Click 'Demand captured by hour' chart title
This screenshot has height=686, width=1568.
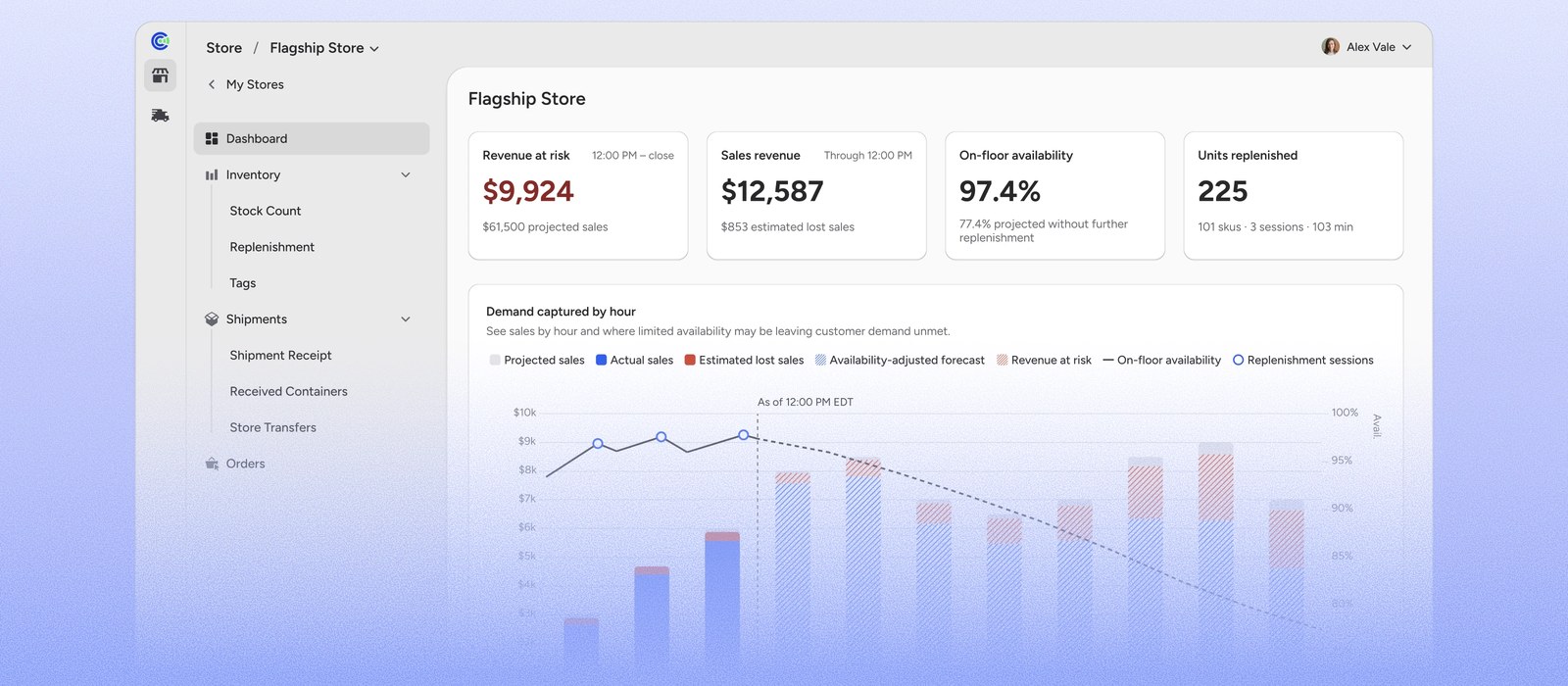(x=561, y=312)
